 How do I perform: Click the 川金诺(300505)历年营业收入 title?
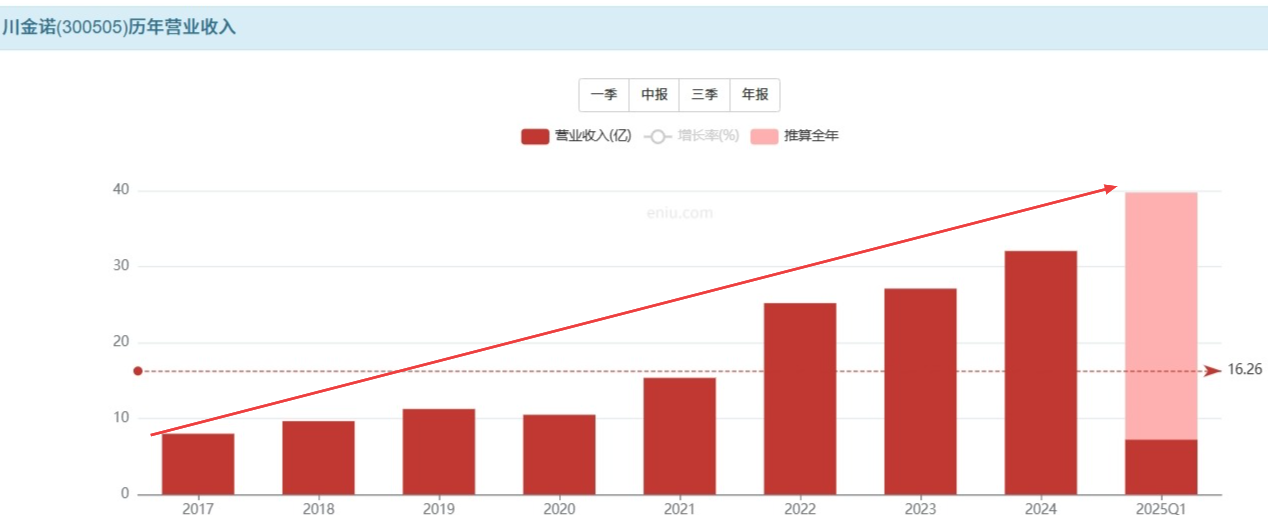click(x=118, y=28)
